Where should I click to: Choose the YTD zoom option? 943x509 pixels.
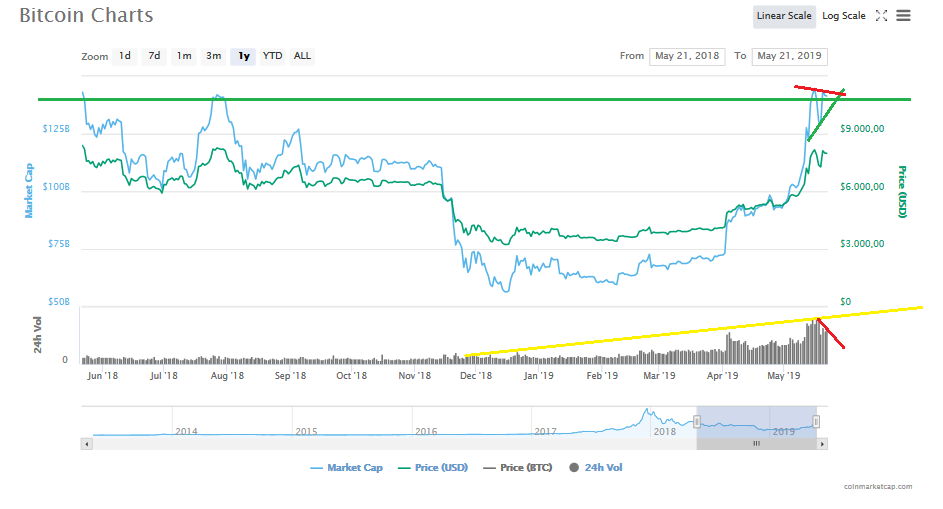pyautogui.click(x=272, y=56)
